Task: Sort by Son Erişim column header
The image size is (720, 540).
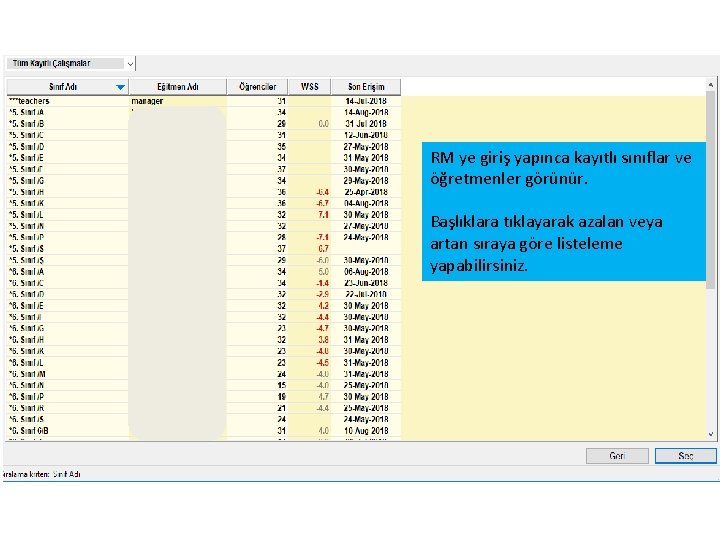Action: (x=366, y=87)
